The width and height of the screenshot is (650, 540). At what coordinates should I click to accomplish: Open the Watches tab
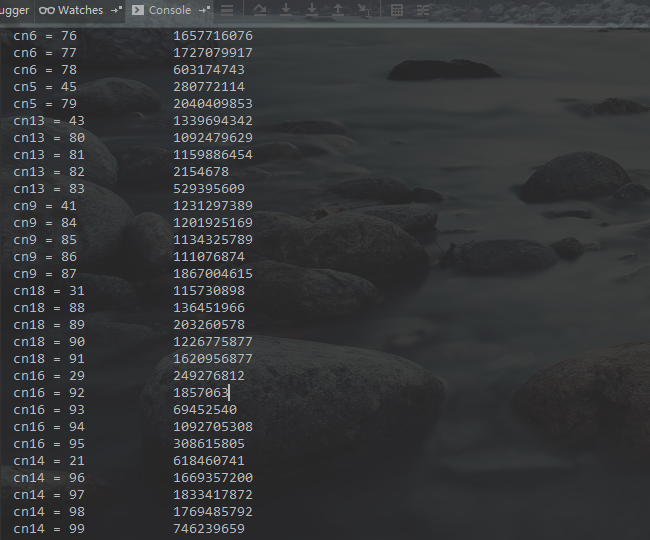72,10
